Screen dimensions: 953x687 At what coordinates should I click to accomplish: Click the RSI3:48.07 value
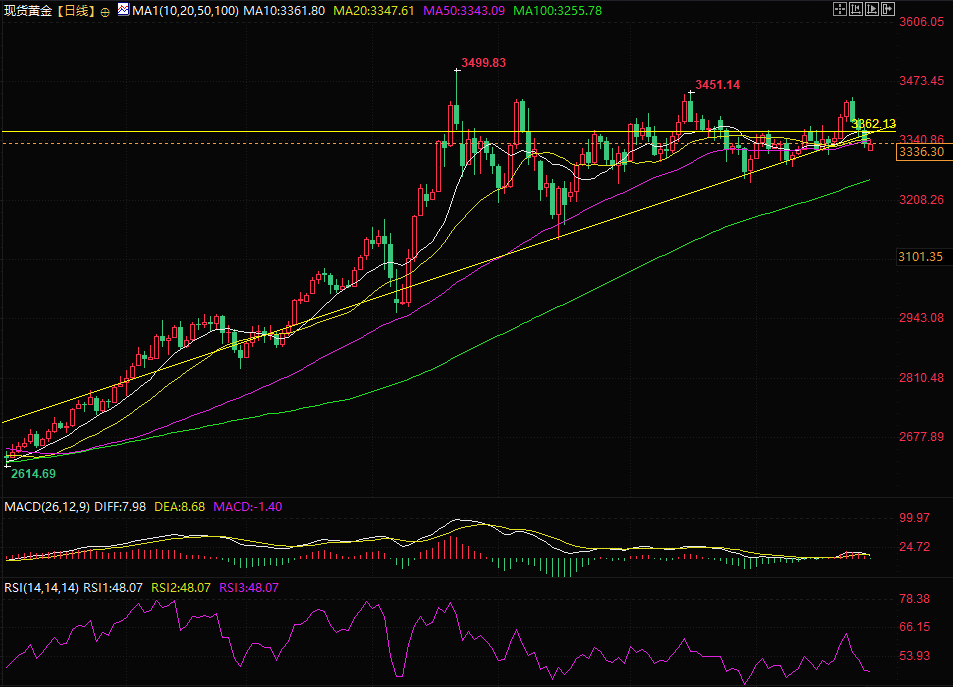pyautogui.click(x=249, y=588)
